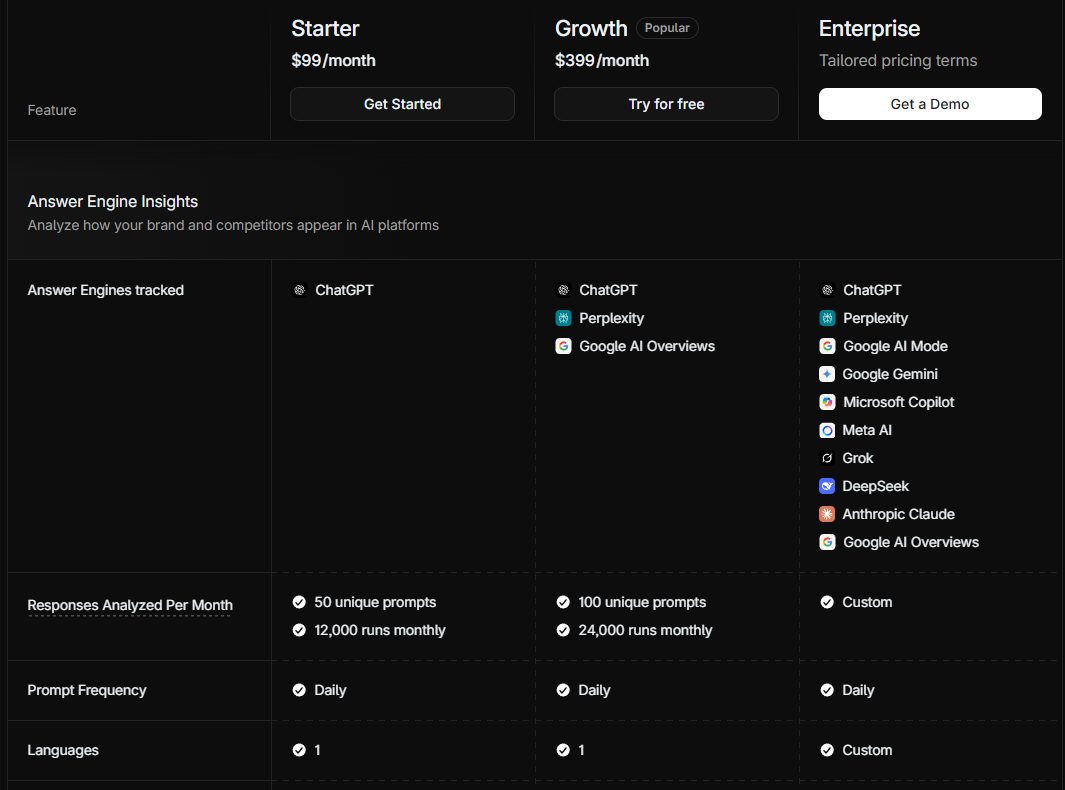Image resolution: width=1065 pixels, height=790 pixels.
Task: Click Perplexity icon in Growth column
Action: click(x=563, y=318)
